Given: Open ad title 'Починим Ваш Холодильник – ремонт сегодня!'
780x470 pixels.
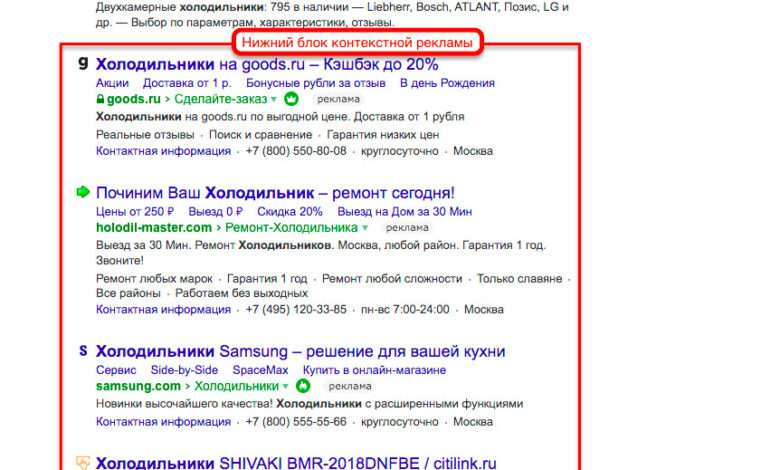Looking at the screenshot, I should point(275,192).
